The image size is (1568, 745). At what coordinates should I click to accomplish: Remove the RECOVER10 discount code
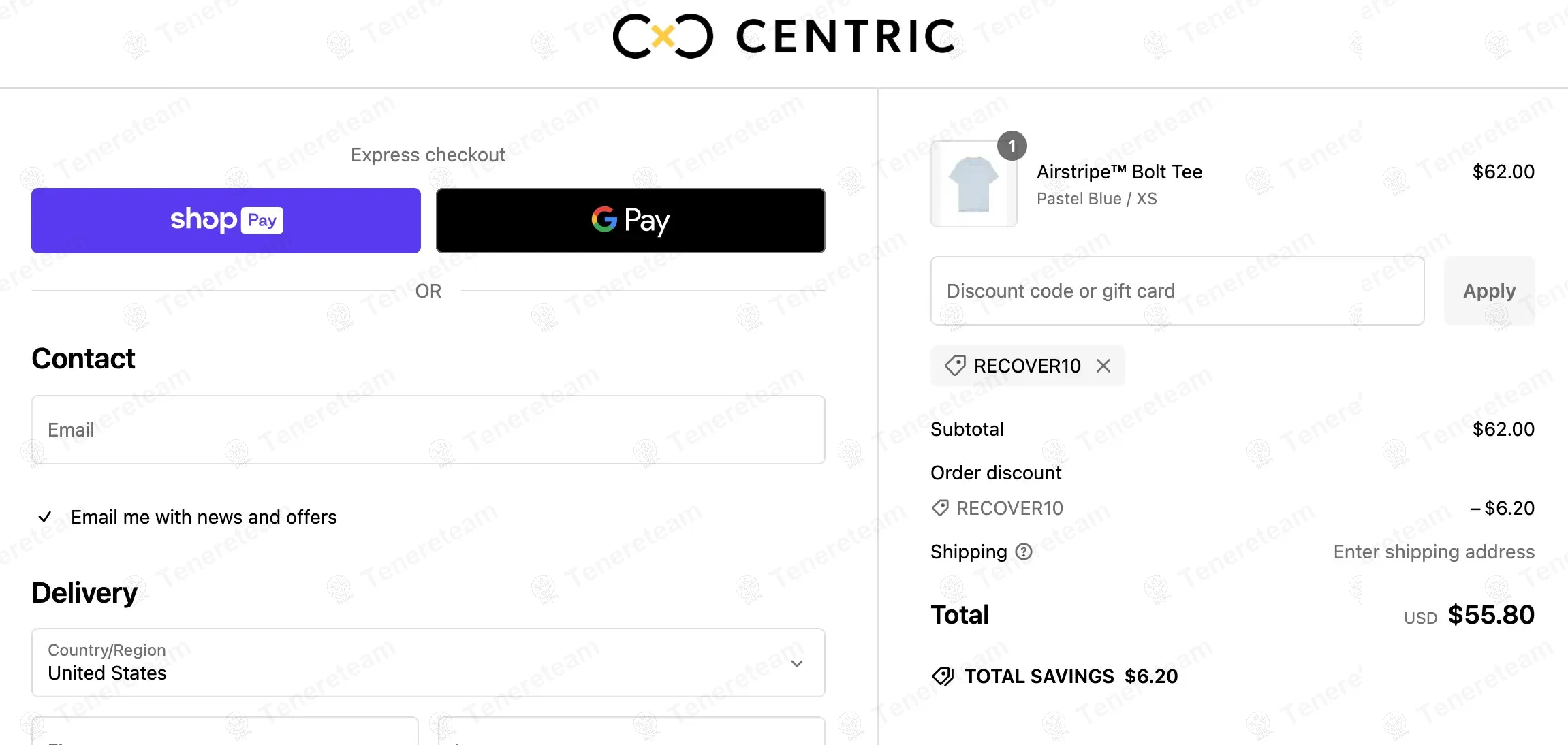[x=1103, y=366]
